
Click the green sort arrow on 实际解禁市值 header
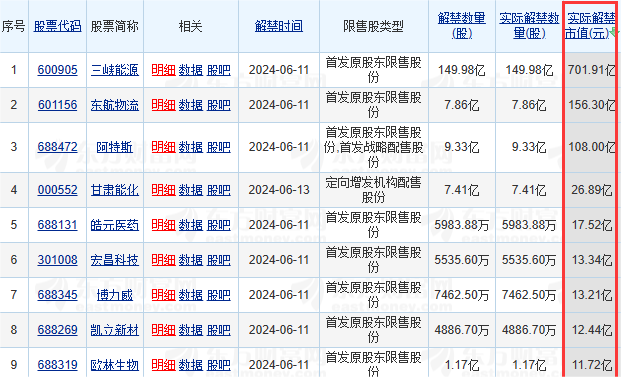click(x=613, y=32)
